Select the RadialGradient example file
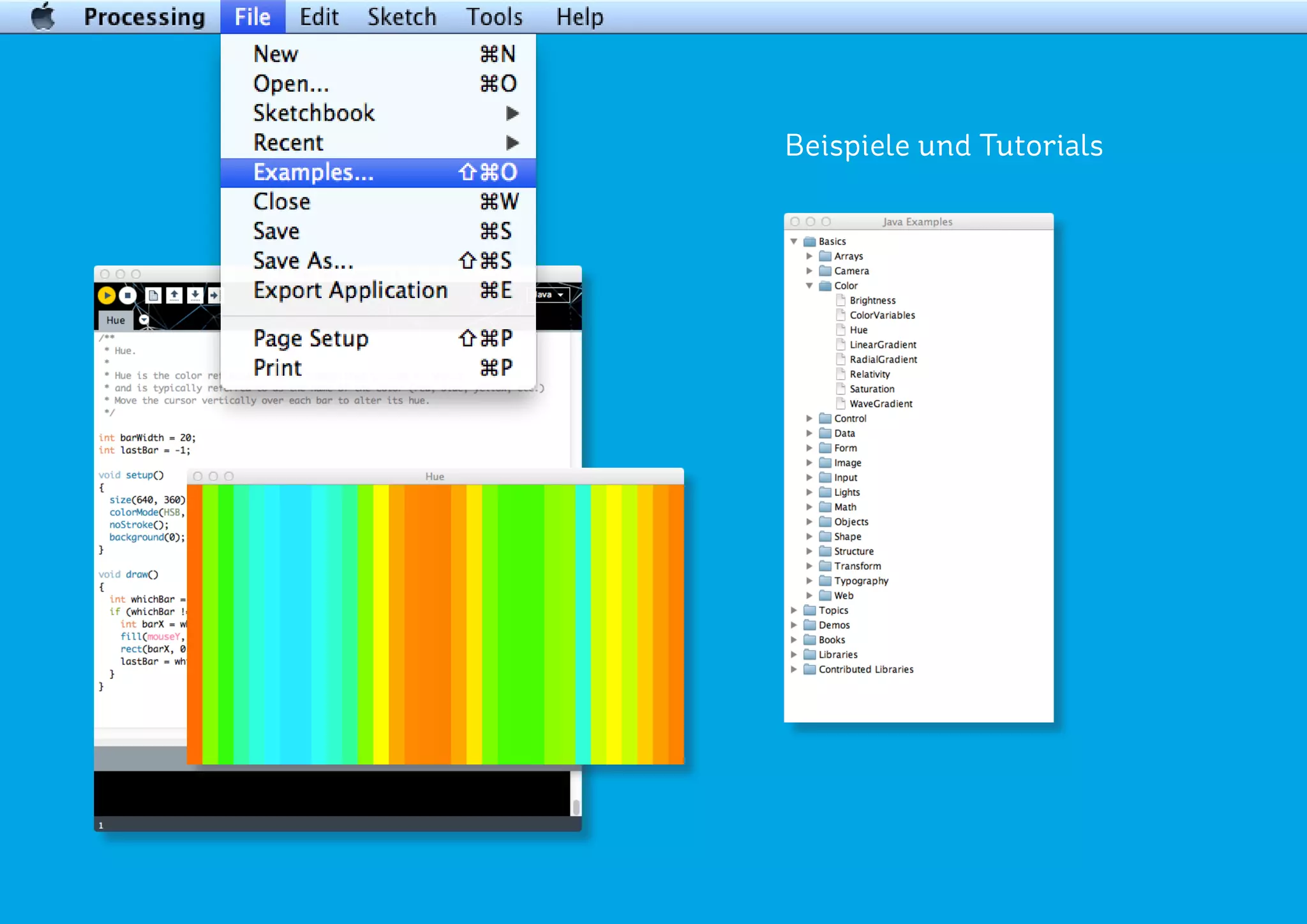 tap(876, 359)
